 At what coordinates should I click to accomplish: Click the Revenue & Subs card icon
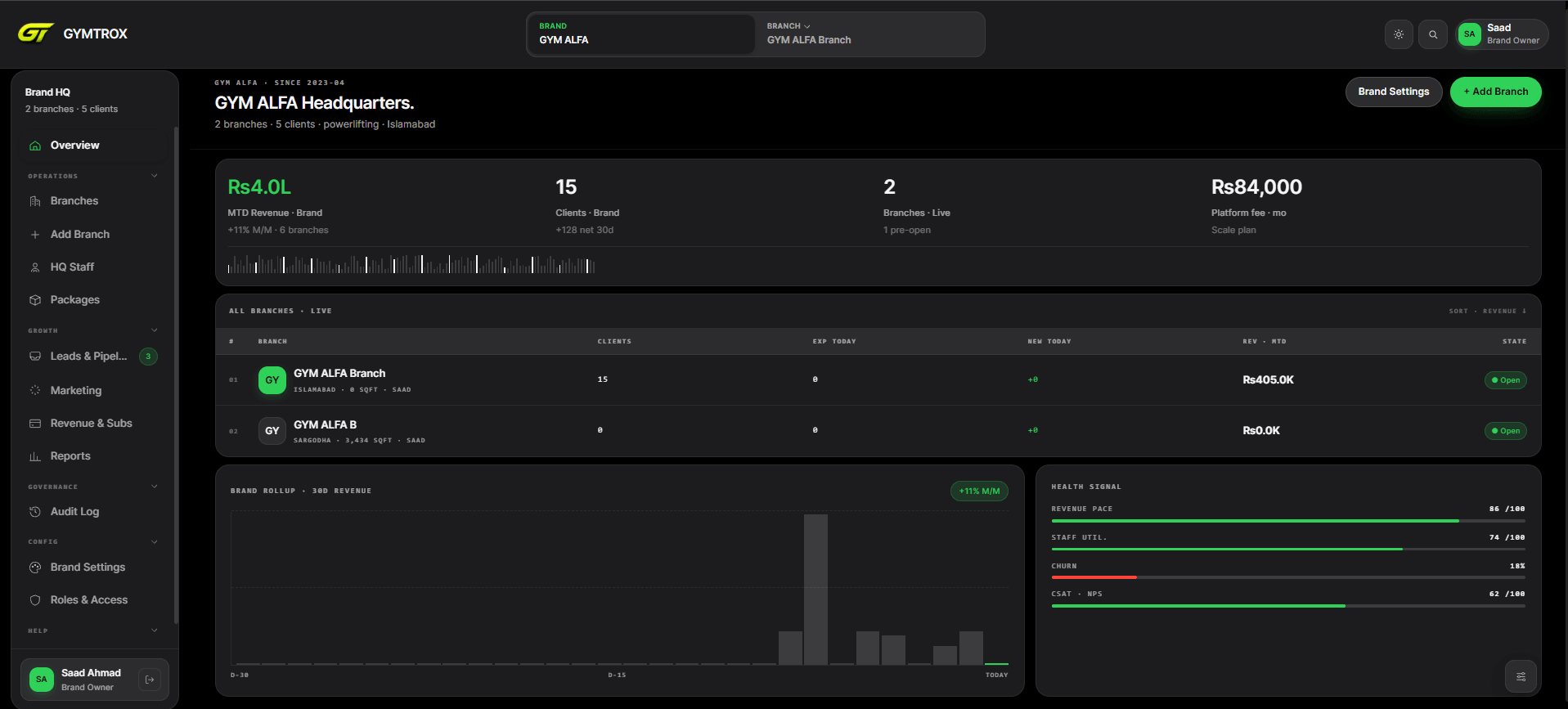[x=35, y=424]
